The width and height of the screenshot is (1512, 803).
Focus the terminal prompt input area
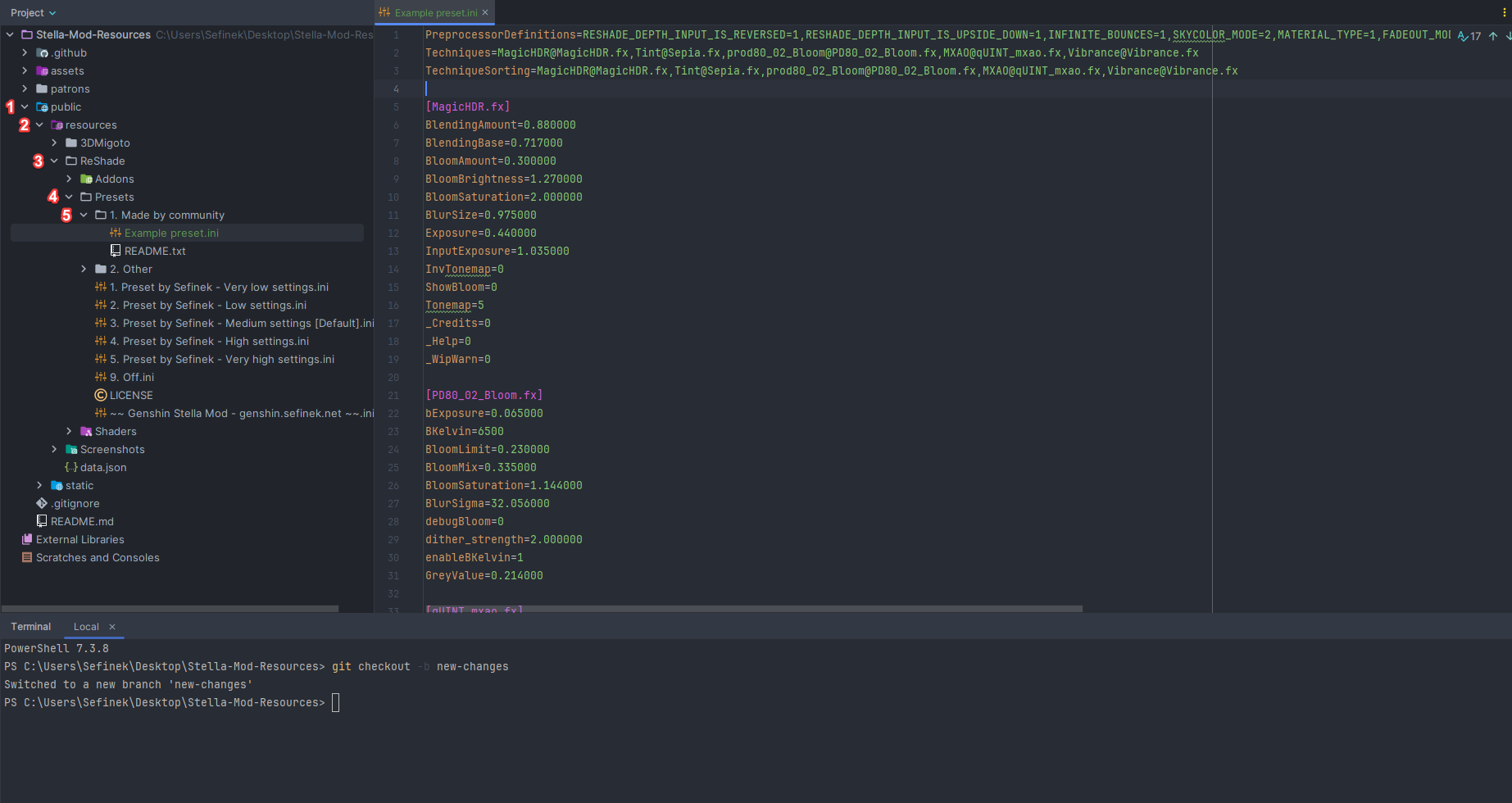(335, 702)
